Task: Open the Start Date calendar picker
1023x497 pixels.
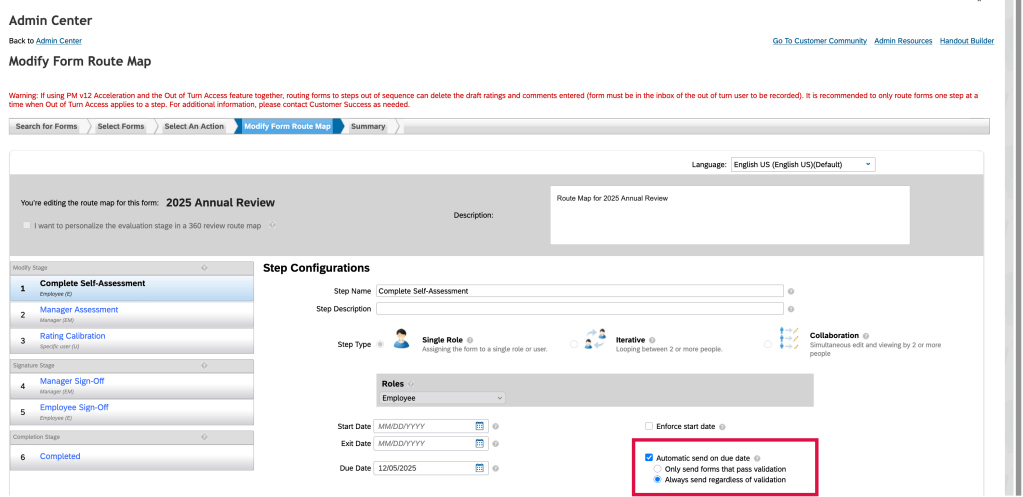Action: coord(480,426)
